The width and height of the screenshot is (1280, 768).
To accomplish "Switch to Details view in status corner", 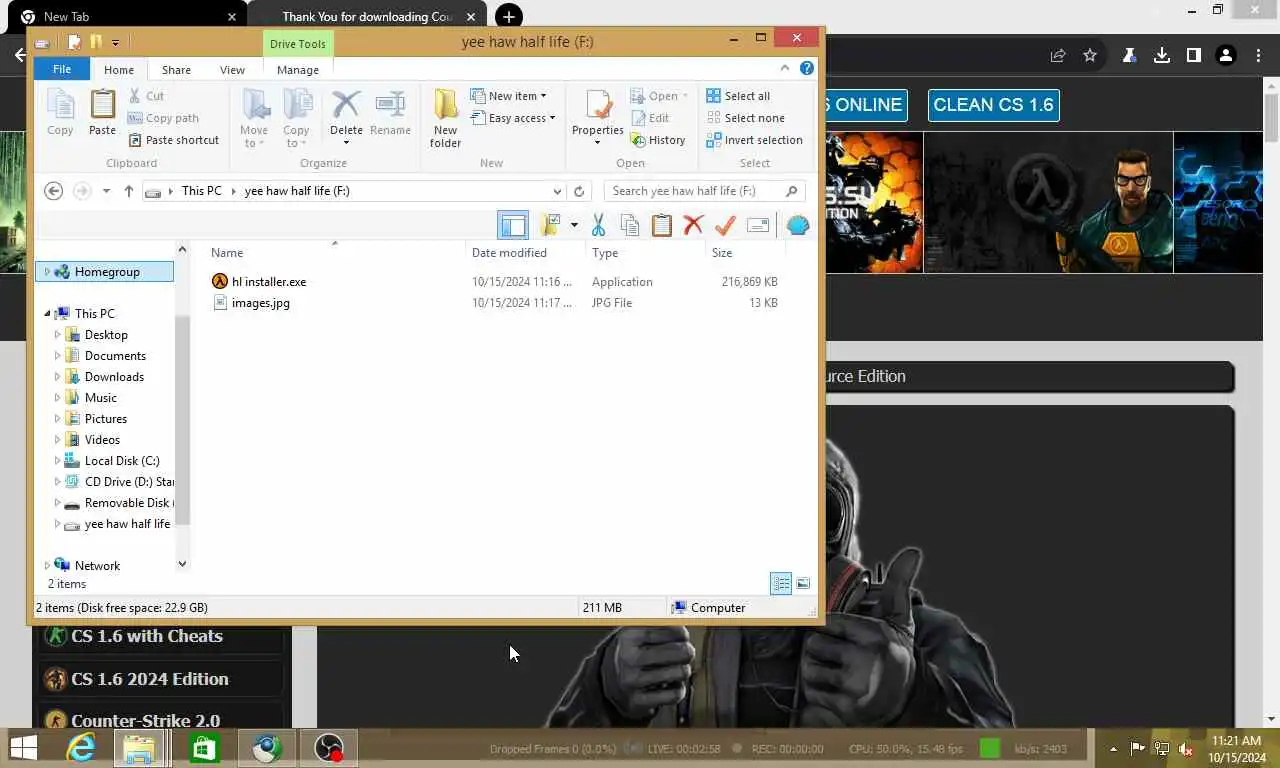I will pos(781,583).
